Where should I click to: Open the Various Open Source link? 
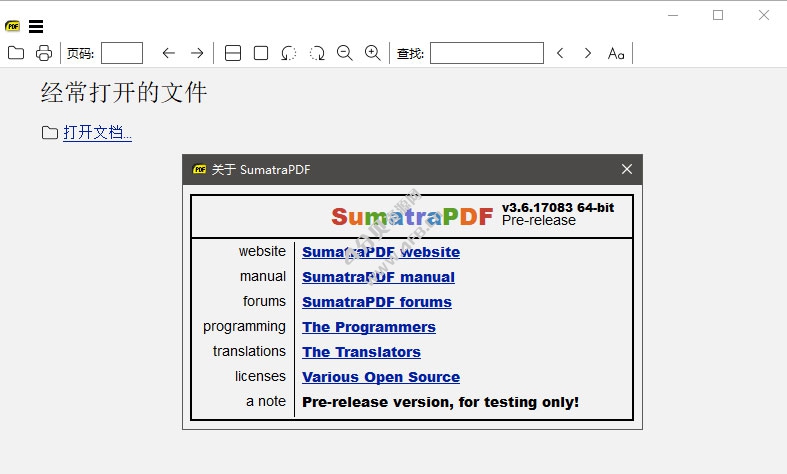(x=381, y=377)
